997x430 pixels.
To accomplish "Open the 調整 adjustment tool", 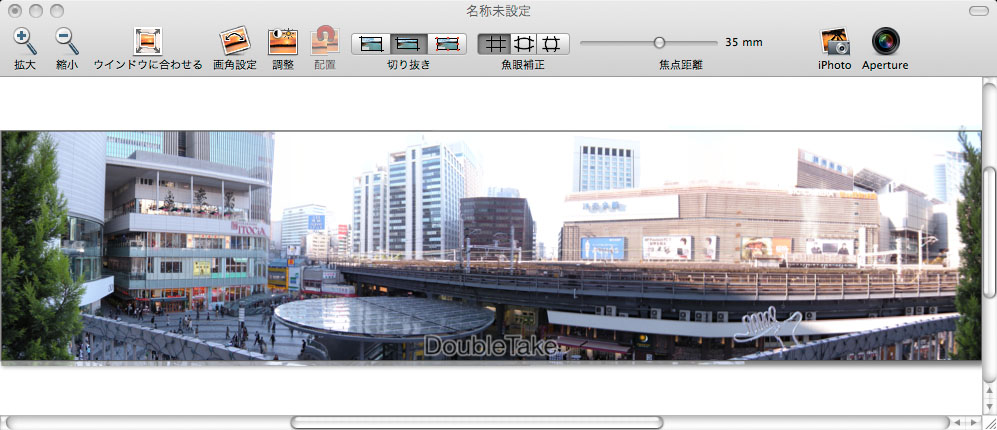I will 284,42.
